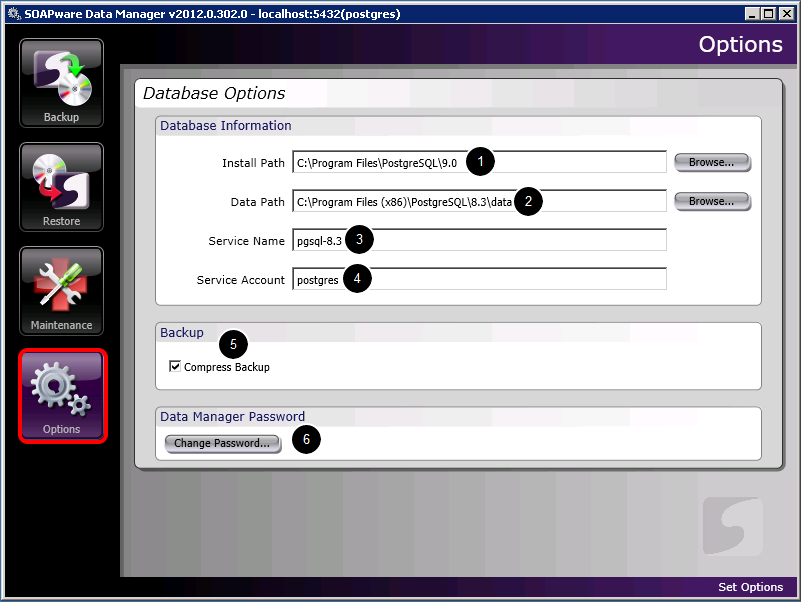Click the Change Password button
Image resolution: width=801 pixels, height=602 pixels.
(222, 443)
